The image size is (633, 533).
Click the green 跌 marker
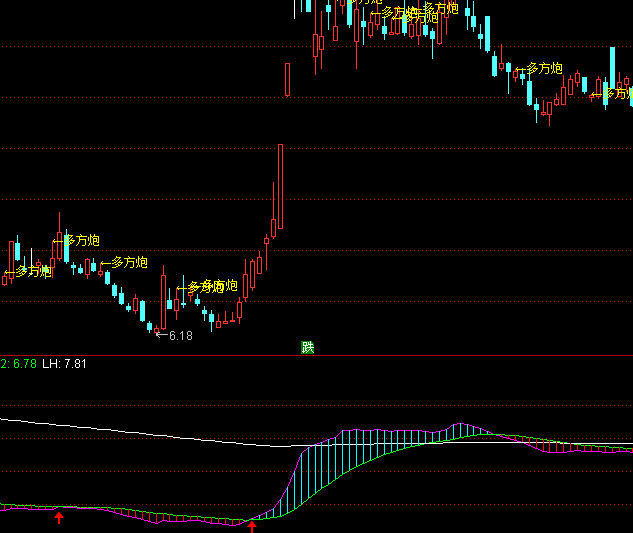[x=308, y=348]
